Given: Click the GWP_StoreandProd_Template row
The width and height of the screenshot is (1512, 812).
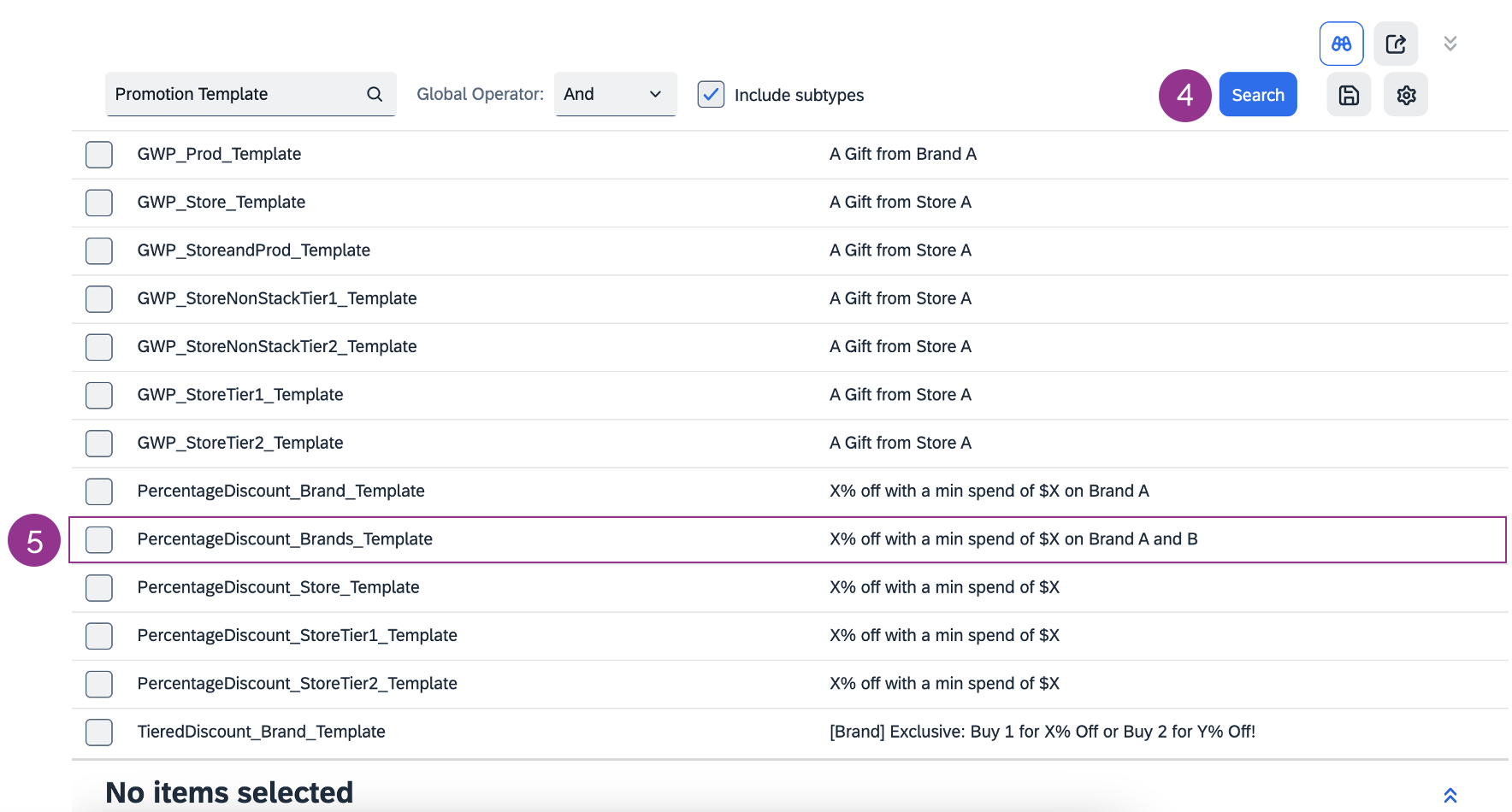Looking at the screenshot, I should (x=253, y=250).
